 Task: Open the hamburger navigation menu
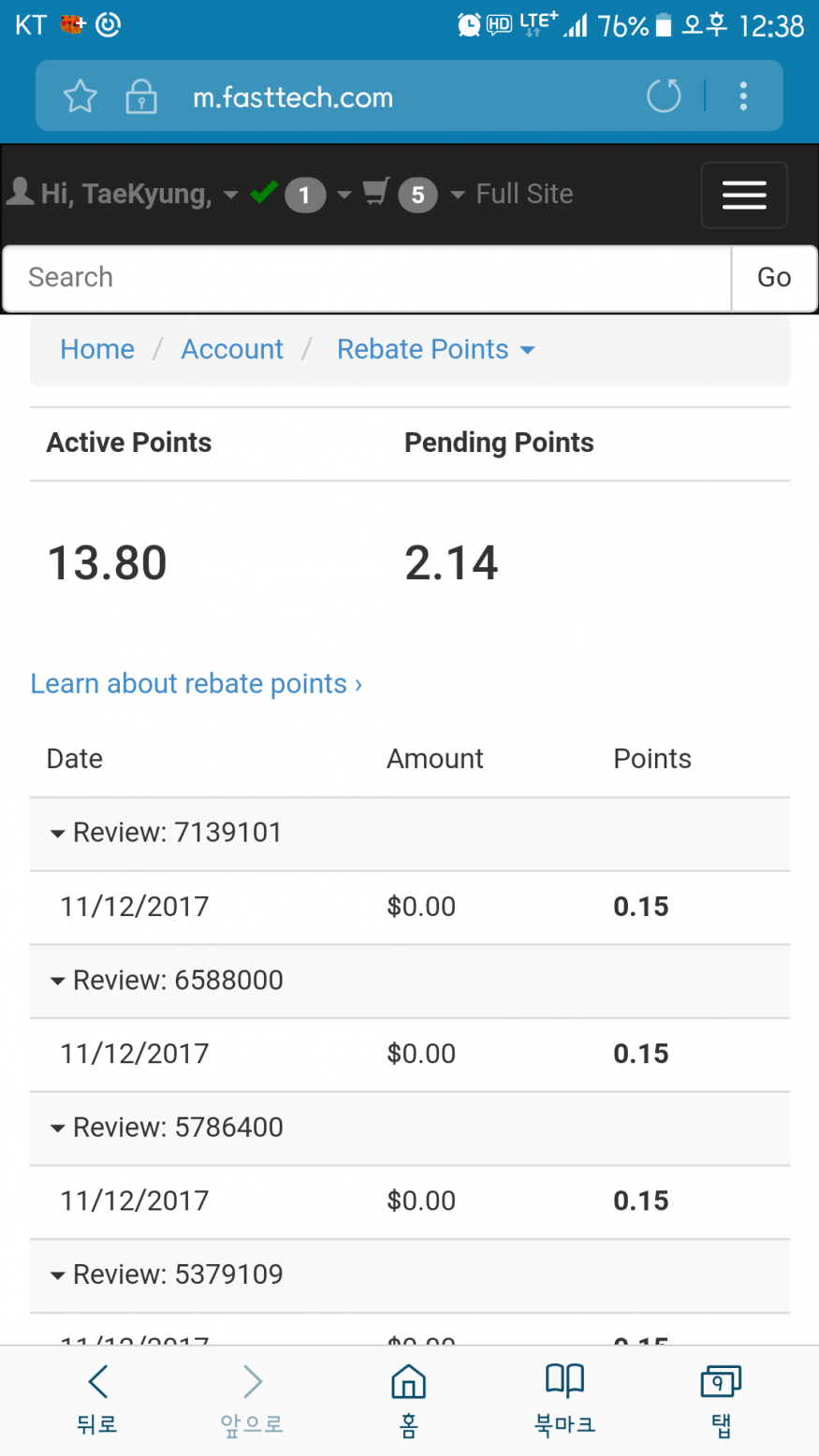(x=744, y=195)
